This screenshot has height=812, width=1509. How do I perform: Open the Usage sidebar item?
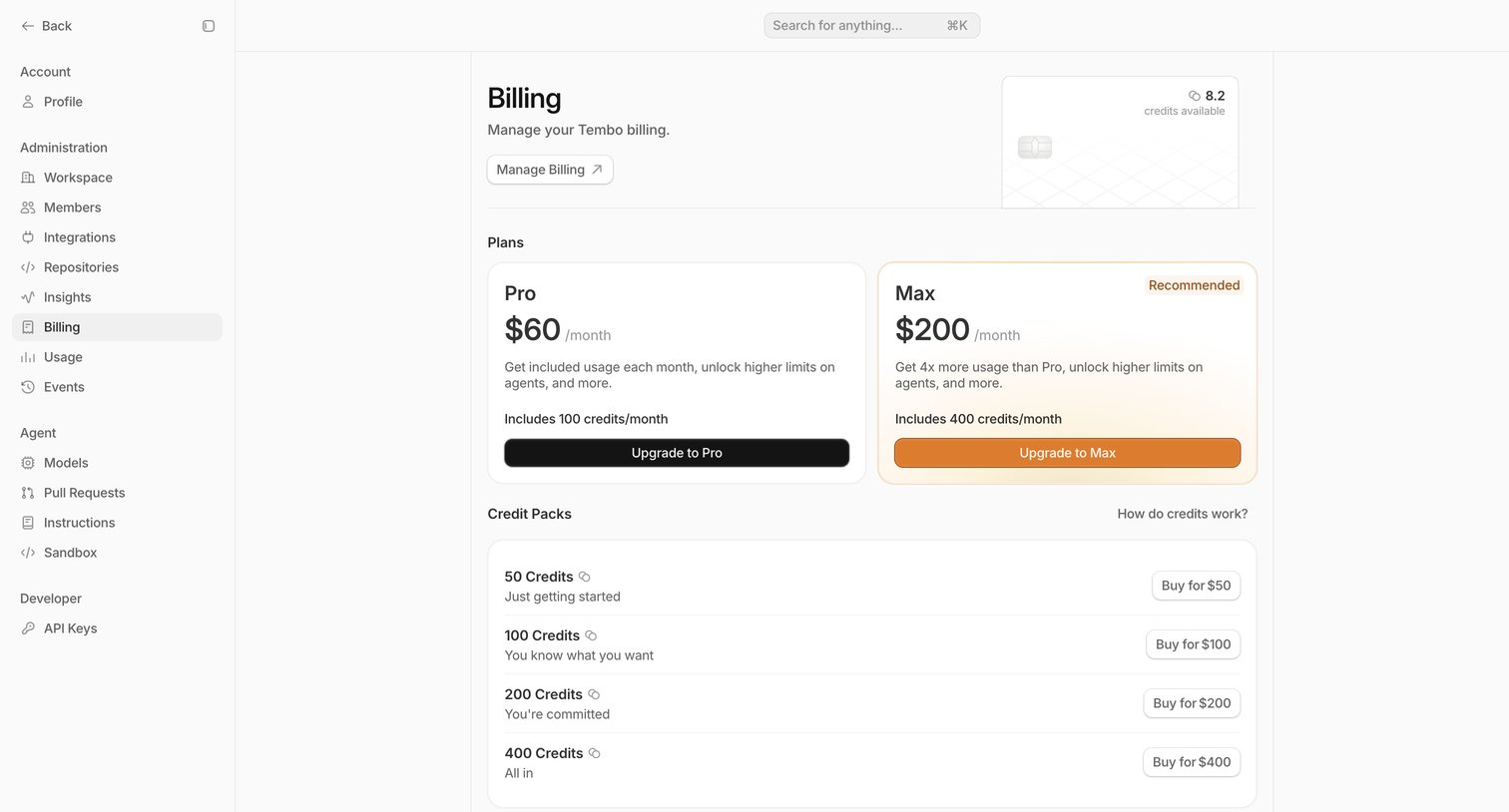pyautogui.click(x=117, y=357)
